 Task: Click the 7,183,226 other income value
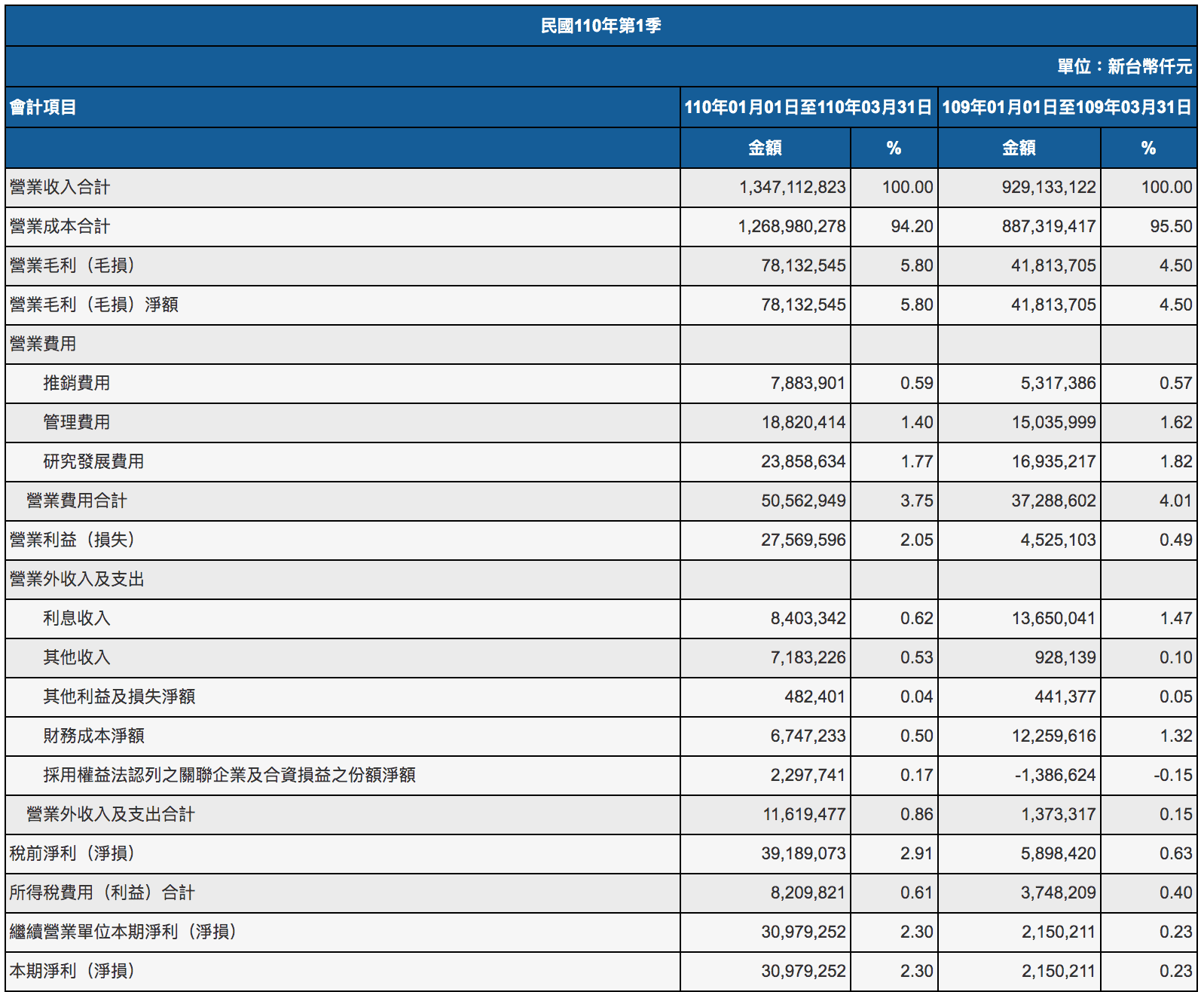(808, 657)
